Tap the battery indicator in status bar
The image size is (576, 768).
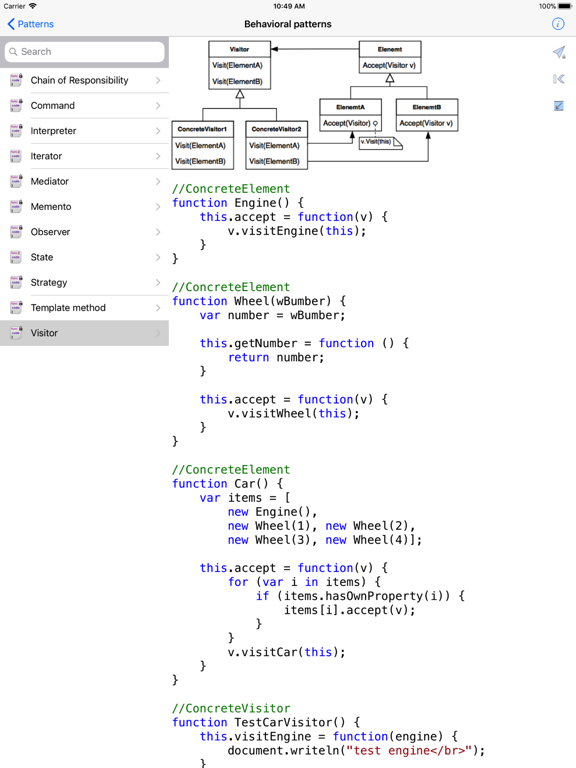pyautogui.click(x=565, y=6)
